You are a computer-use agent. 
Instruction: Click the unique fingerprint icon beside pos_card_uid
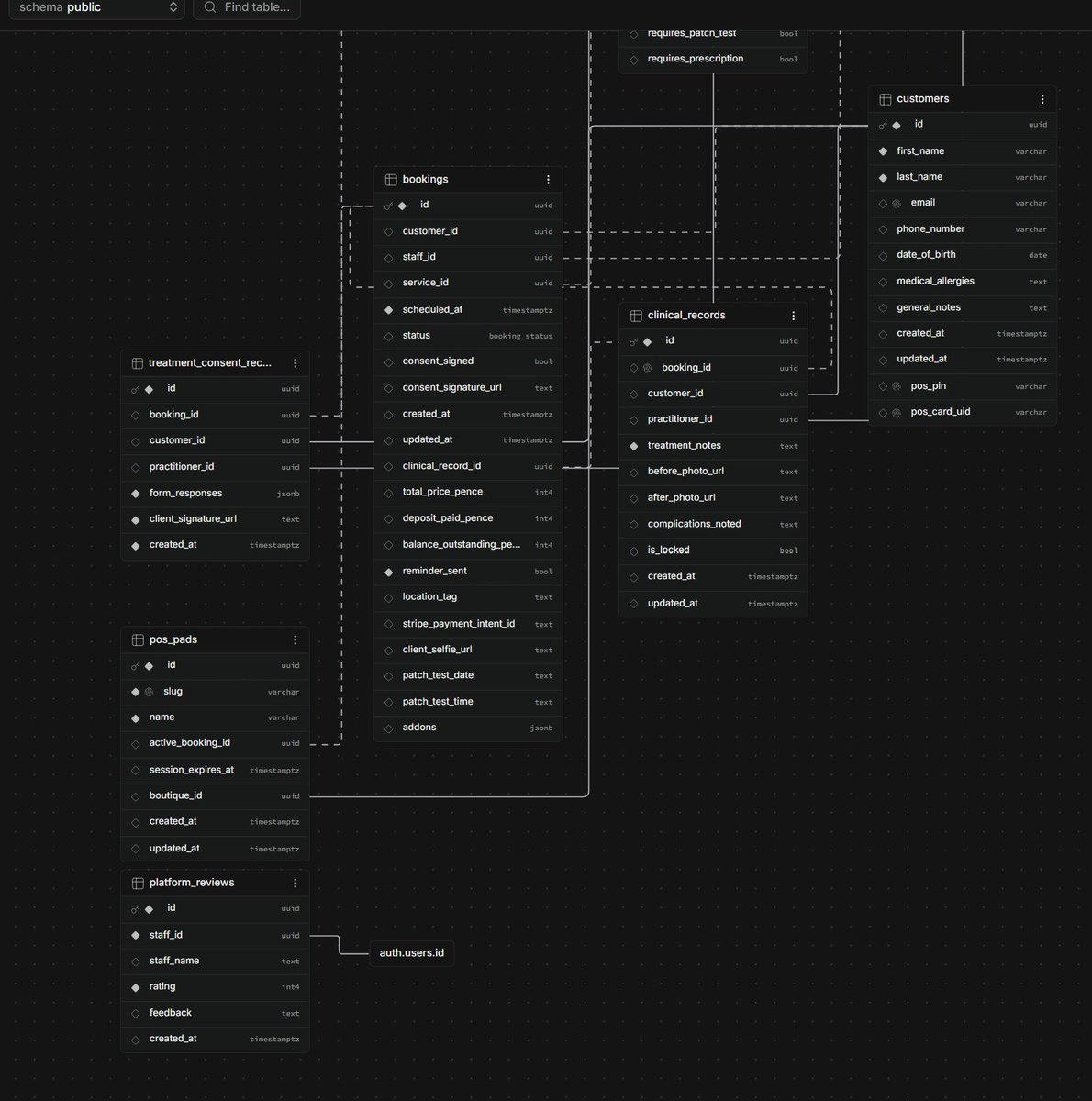click(x=897, y=413)
